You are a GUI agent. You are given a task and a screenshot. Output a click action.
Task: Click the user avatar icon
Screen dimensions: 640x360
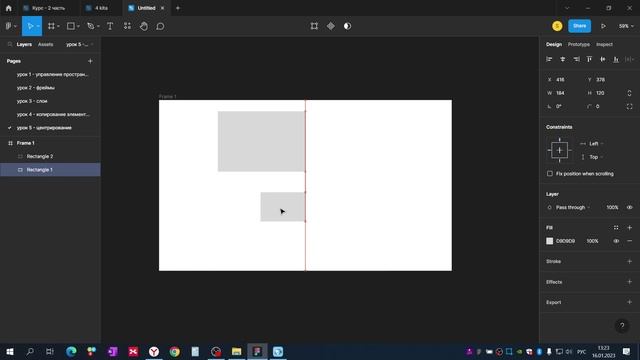click(x=557, y=26)
